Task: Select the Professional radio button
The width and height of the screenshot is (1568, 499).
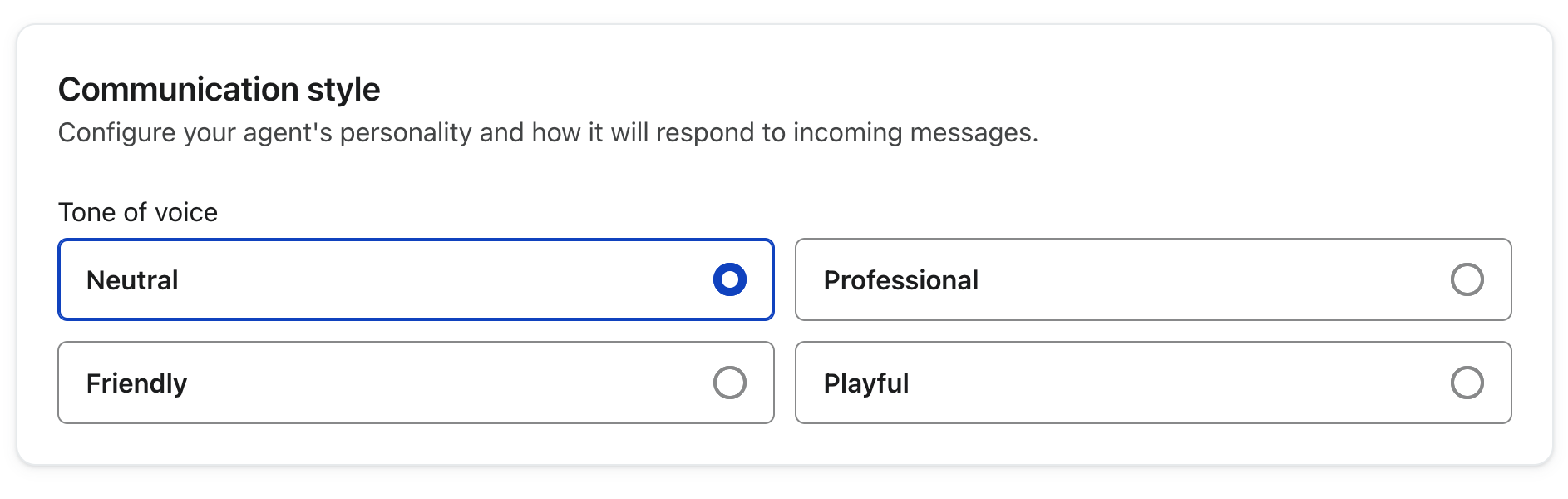Action: pyautogui.click(x=1467, y=279)
